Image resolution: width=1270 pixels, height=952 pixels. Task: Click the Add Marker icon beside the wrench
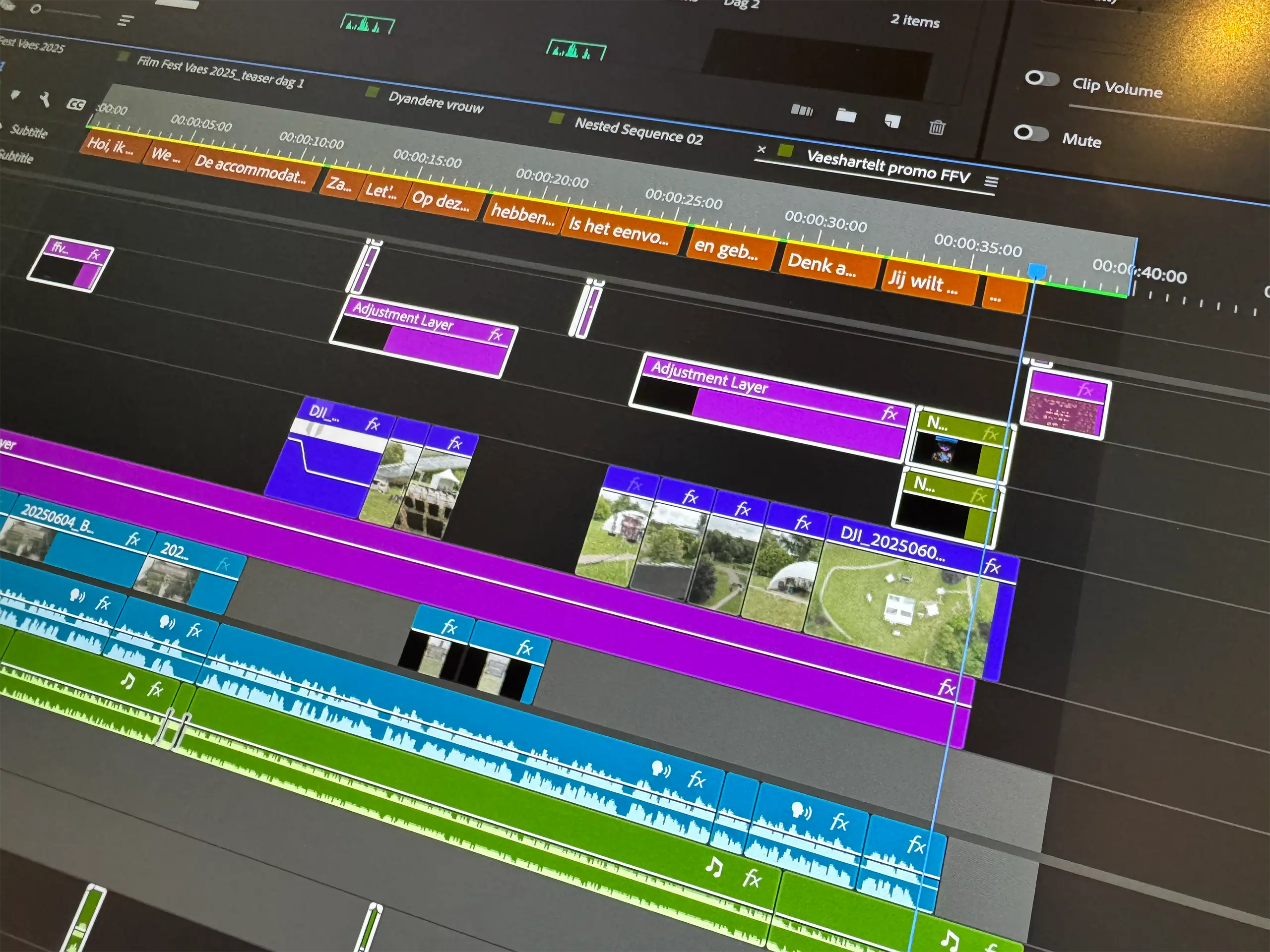point(15,95)
